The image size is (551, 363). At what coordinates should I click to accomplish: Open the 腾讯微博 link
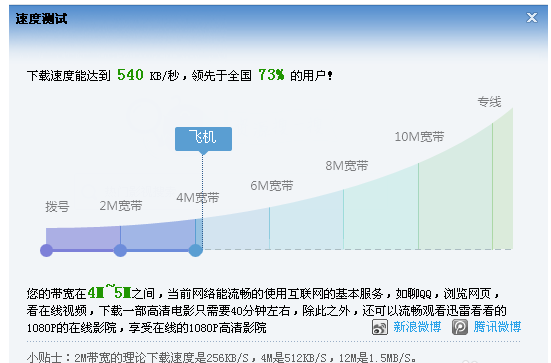click(497, 327)
